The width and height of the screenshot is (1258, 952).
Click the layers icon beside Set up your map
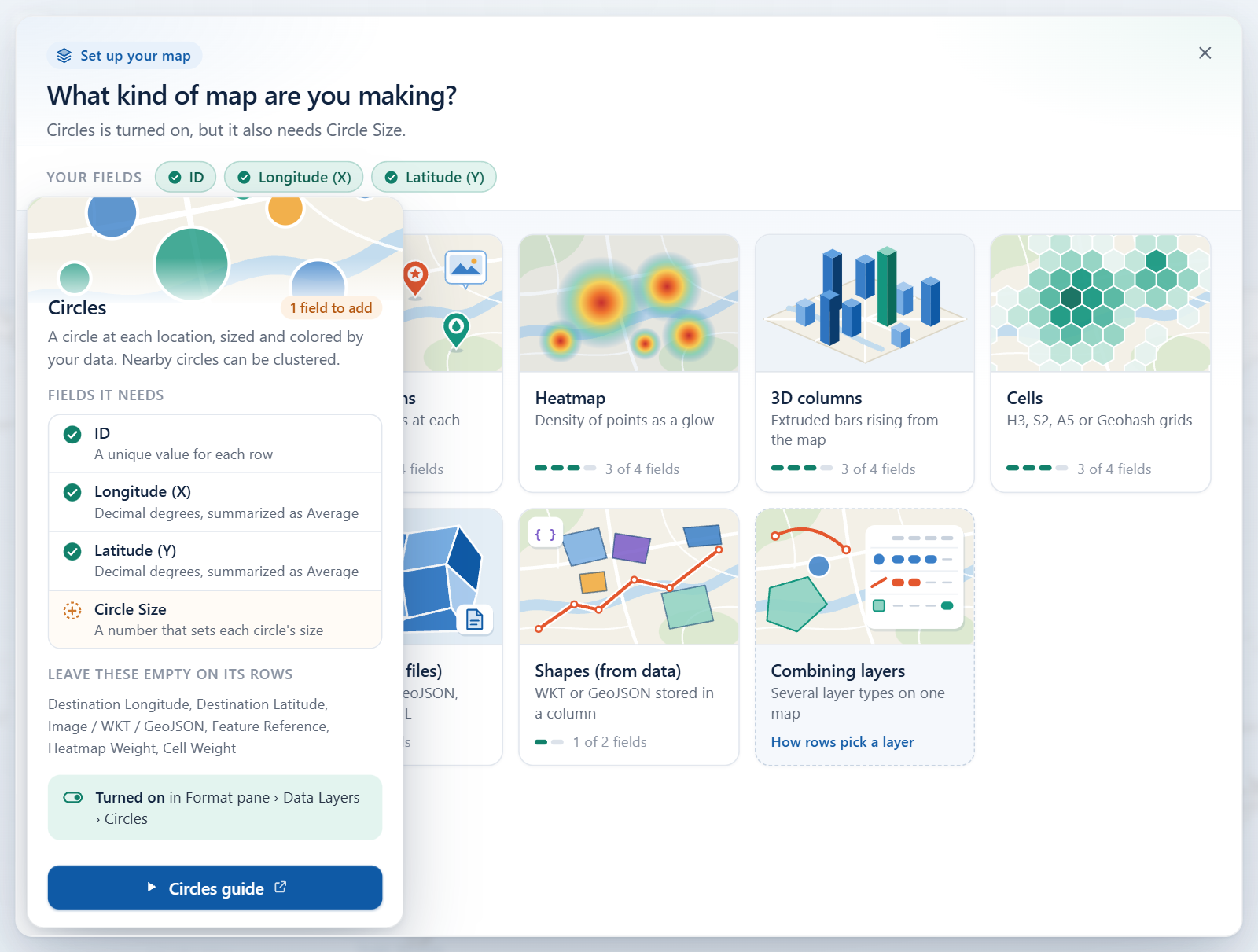pyautogui.click(x=64, y=56)
